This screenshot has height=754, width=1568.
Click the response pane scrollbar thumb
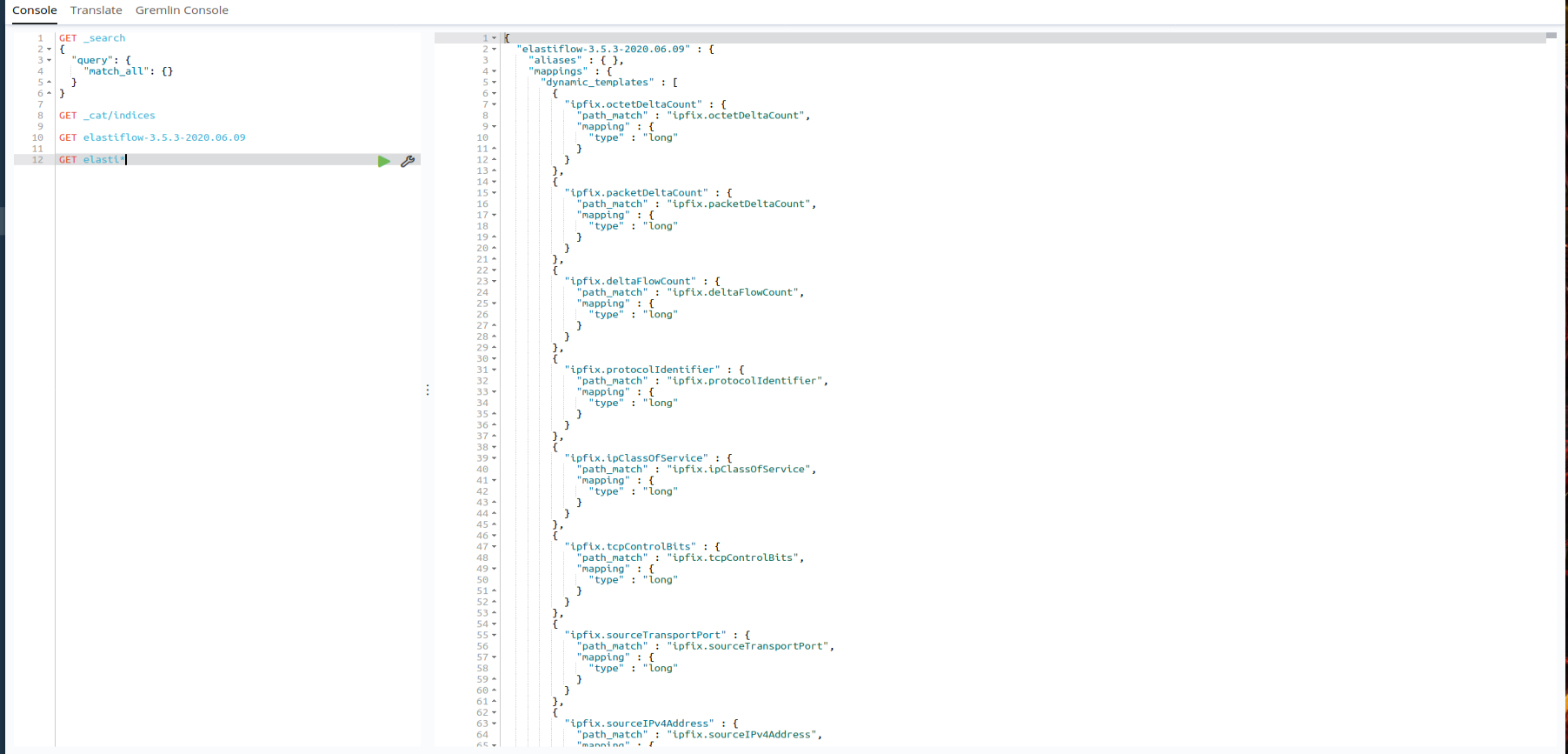[x=1551, y=36]
